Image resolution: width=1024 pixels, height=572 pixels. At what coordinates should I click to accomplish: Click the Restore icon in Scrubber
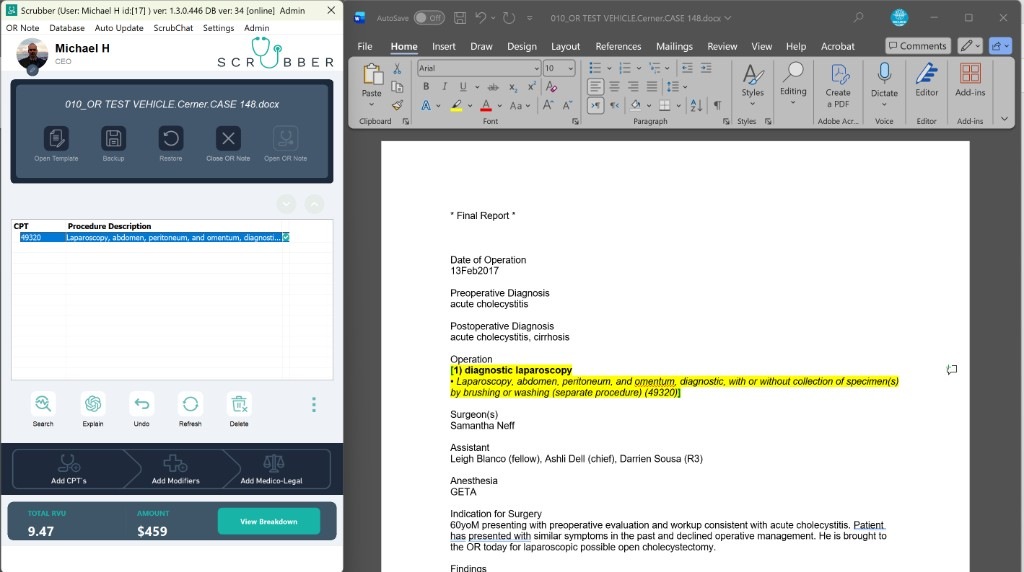[x=170, y=138]
